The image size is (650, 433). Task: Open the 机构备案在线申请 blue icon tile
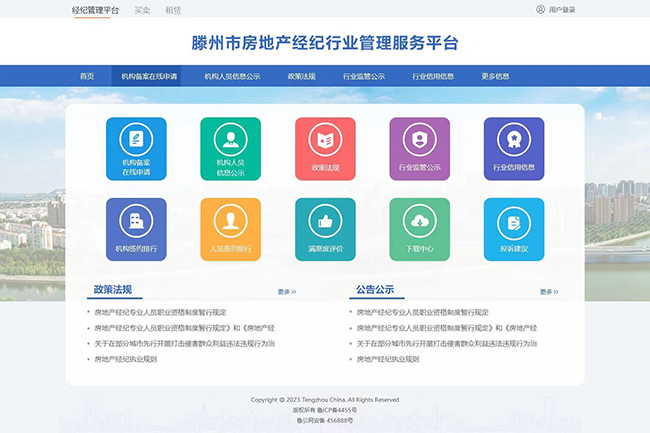click(136, 148)
